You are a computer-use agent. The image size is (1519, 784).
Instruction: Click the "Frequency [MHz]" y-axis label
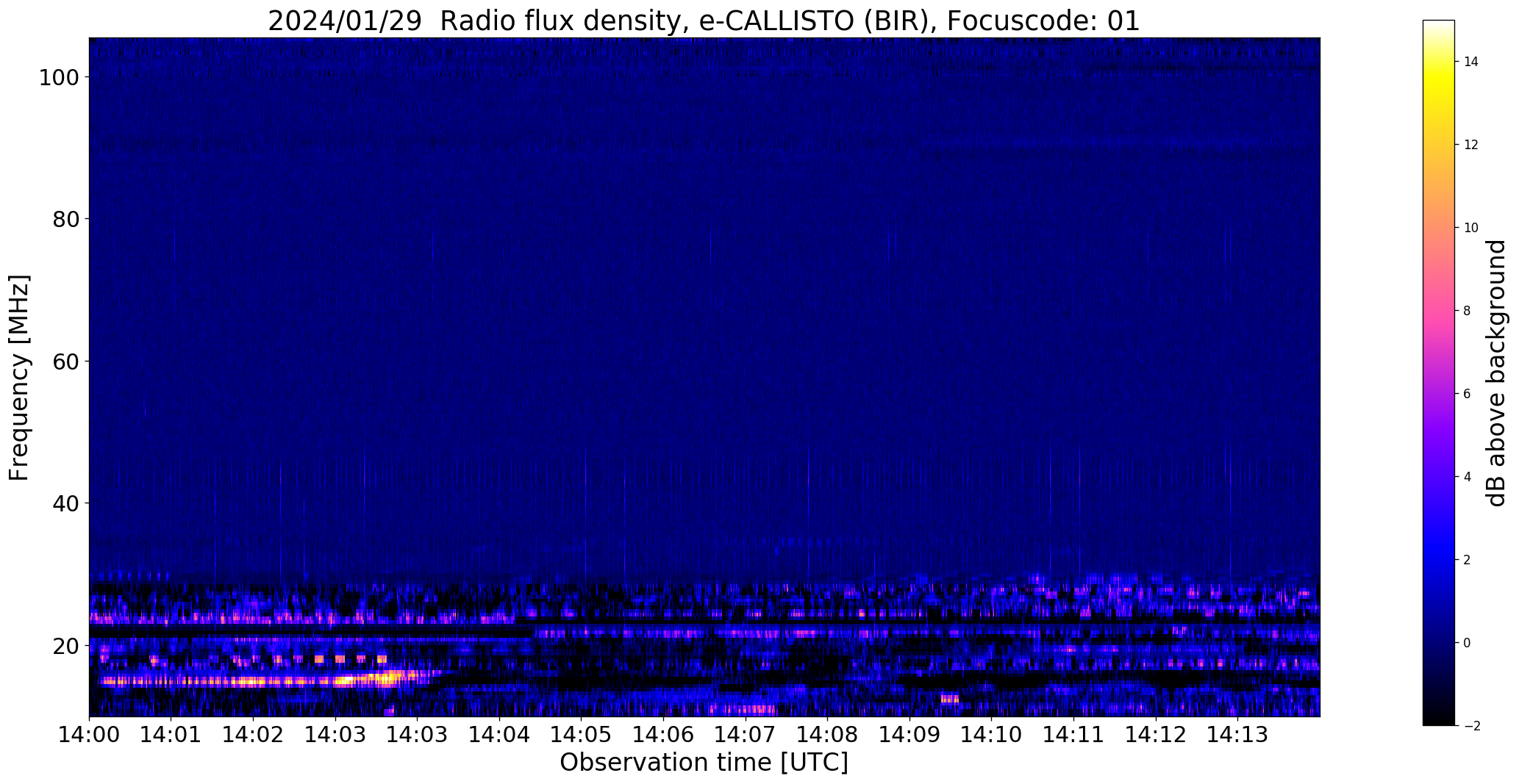(20, 378)
